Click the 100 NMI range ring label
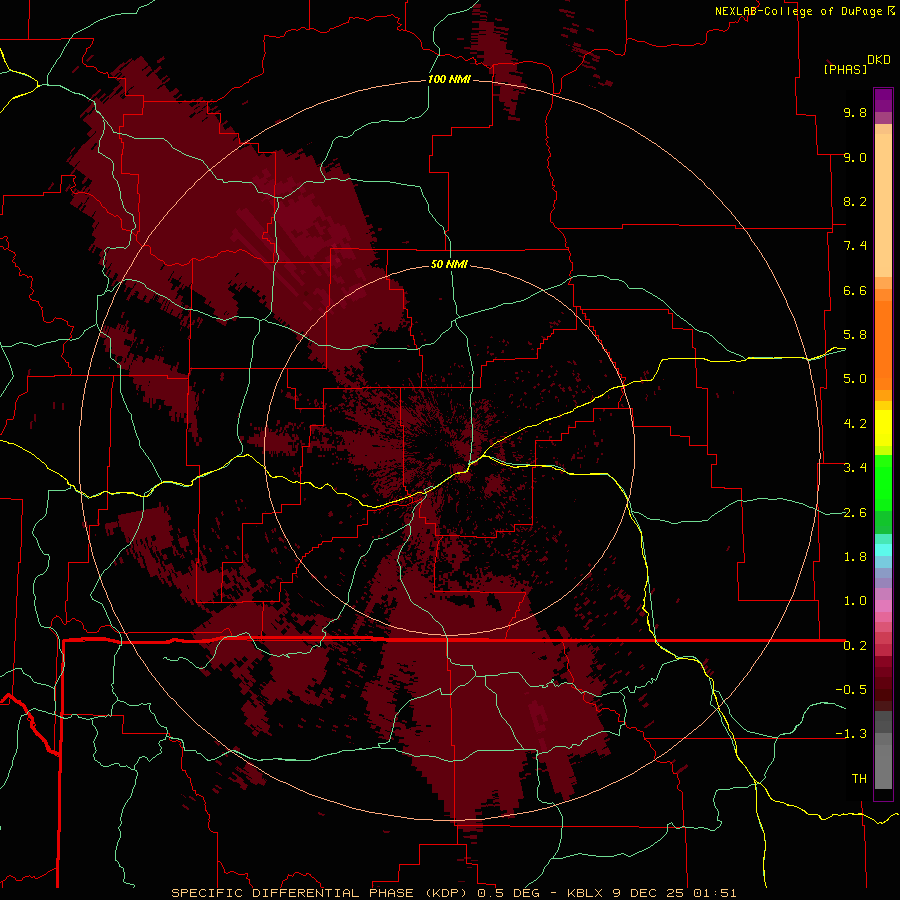This screenshot has height=900, width=900. [449, 79]
